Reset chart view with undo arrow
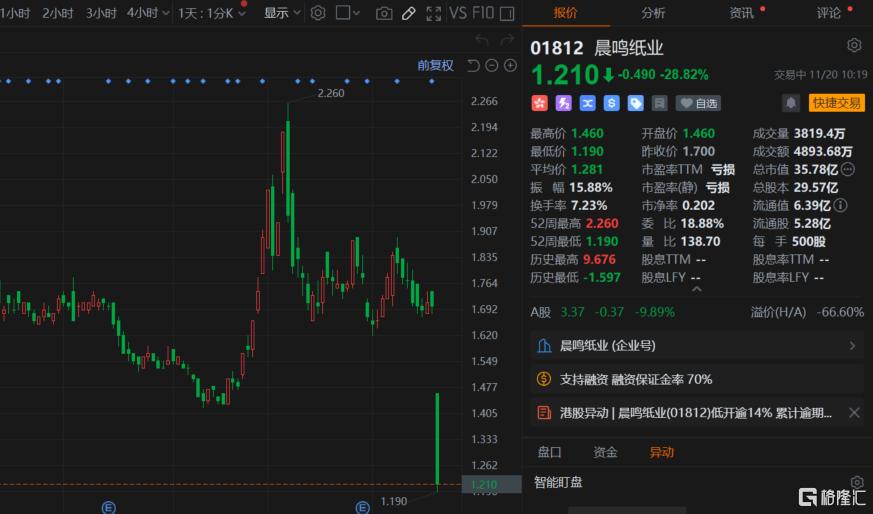Image resolution: width=873 pixels, height=514 pixels. 473,66
